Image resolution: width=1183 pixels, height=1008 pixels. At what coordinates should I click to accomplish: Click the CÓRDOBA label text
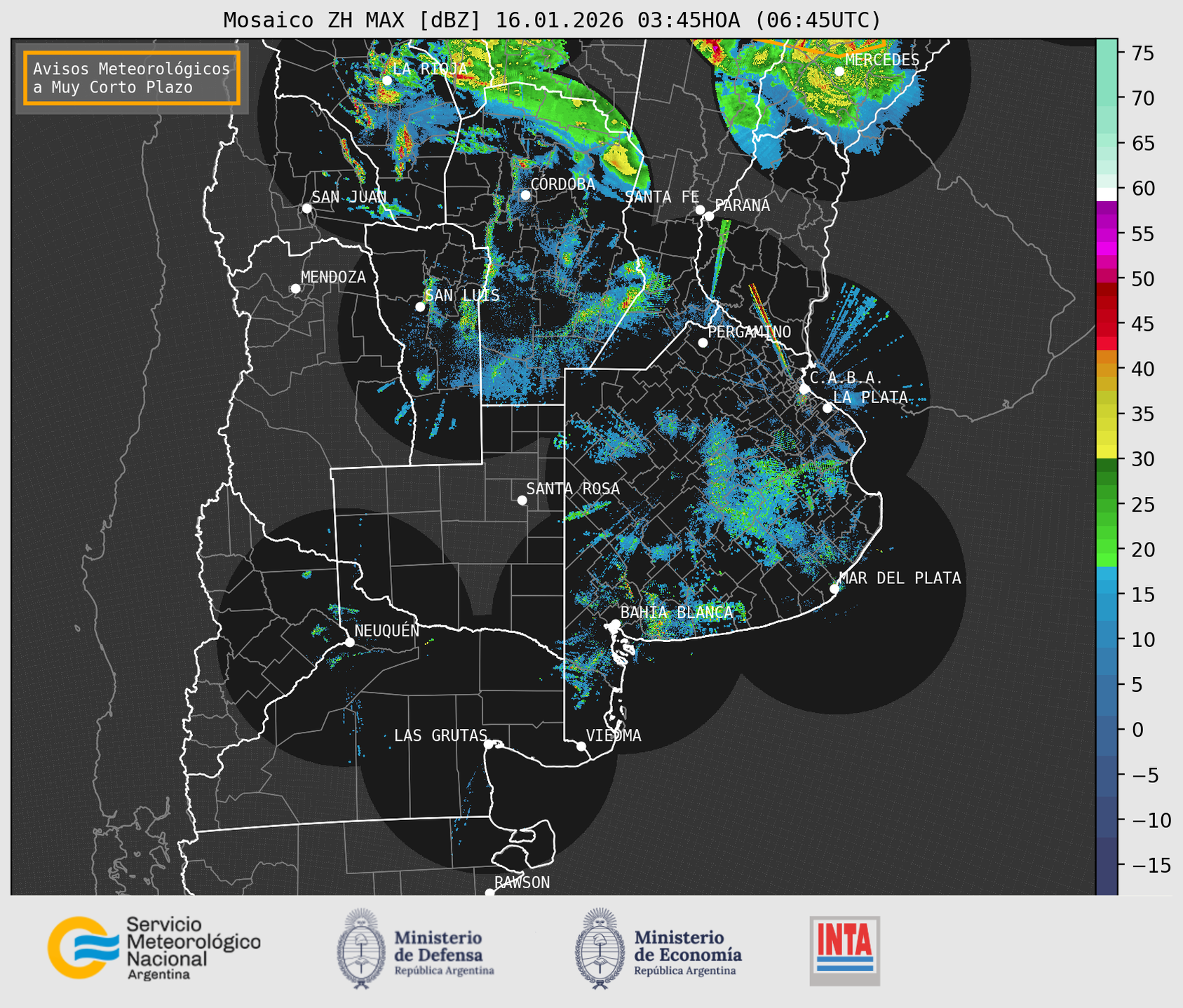(562, 184)
